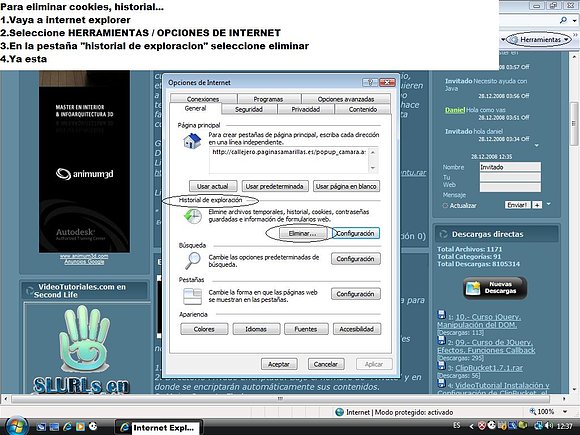Click horizontal scrollbar right arrow
The height and width of the screenshot is (435, 580).
point(564,399)
